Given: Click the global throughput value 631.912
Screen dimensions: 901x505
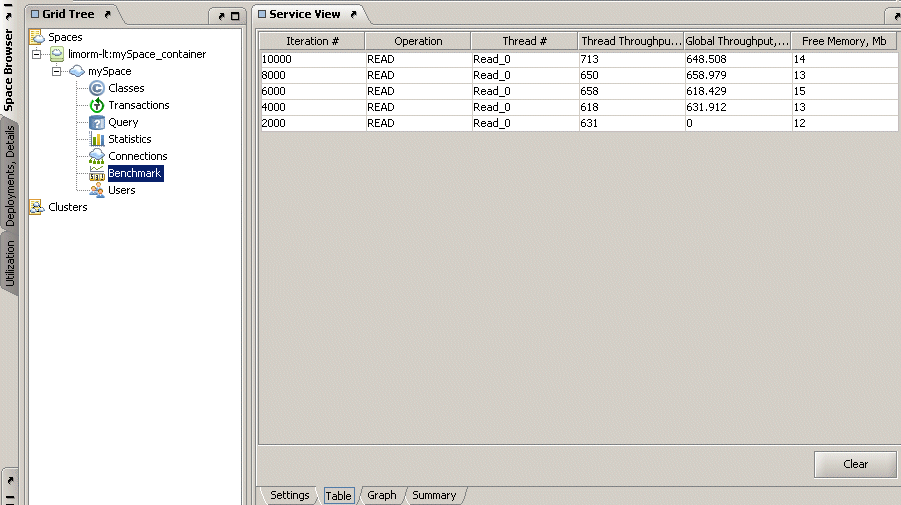Looking at the screenshot, I should 738,107.
